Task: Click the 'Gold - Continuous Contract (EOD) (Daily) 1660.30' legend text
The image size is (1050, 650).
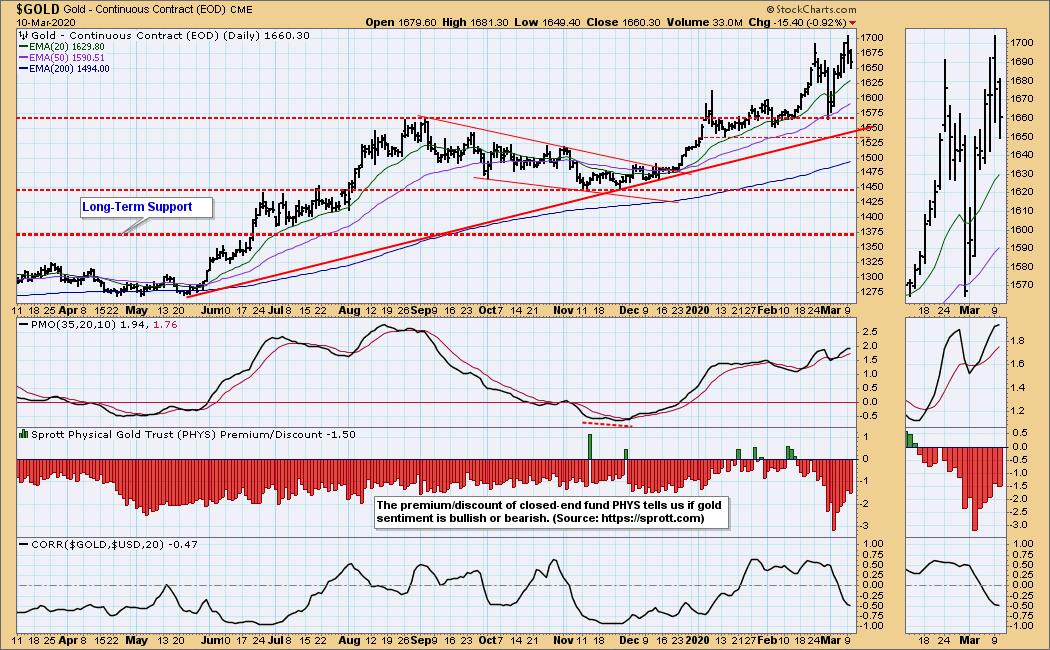Action: (170, 35)
